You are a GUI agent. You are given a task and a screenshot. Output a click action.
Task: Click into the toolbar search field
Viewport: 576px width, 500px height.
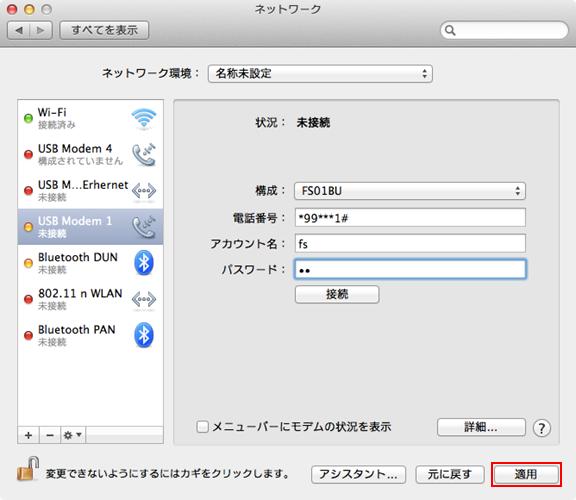pyautogui.click(x=504, y=30)
